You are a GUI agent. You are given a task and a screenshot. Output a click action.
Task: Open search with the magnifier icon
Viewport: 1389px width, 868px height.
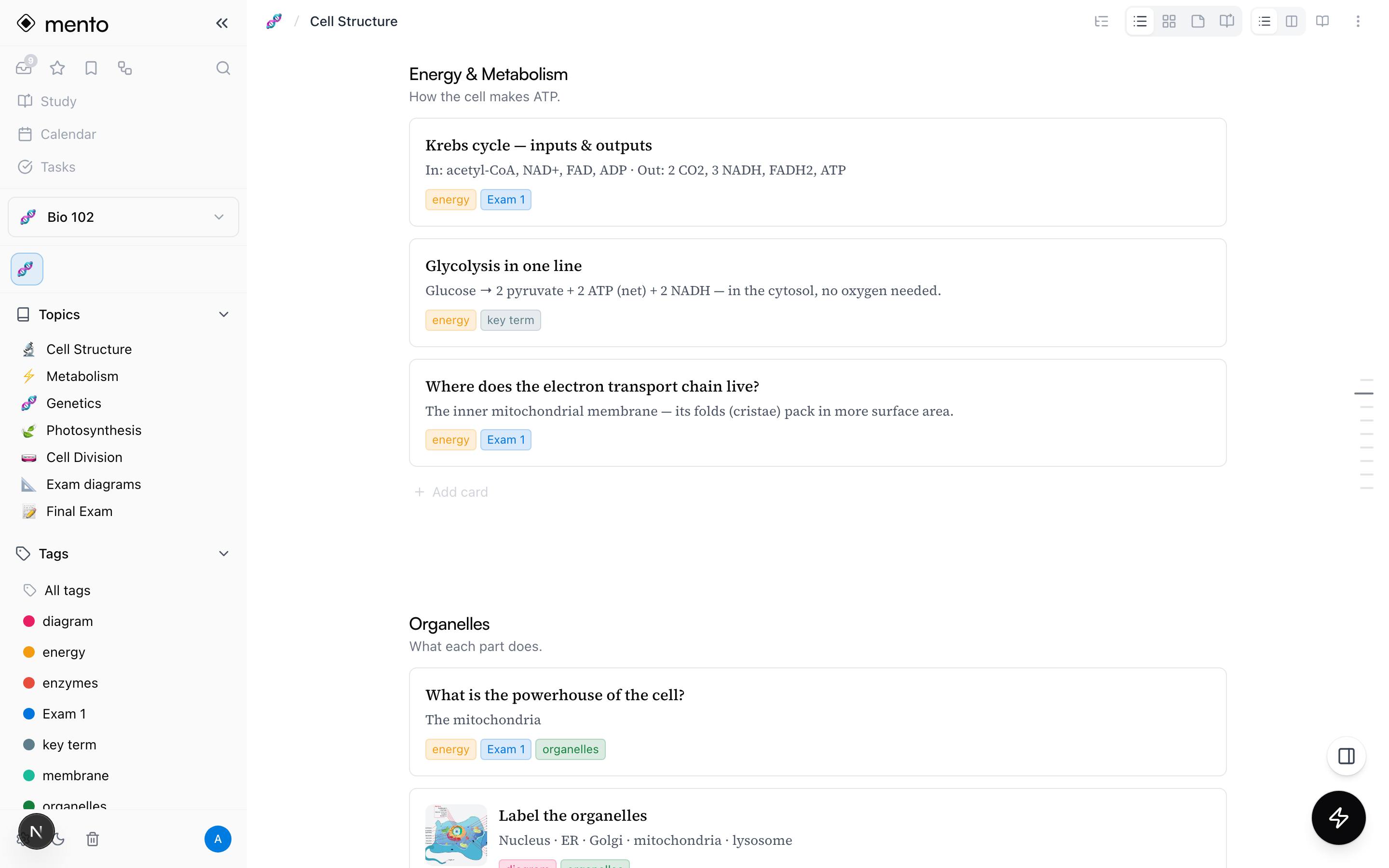(x=223, y=68)
